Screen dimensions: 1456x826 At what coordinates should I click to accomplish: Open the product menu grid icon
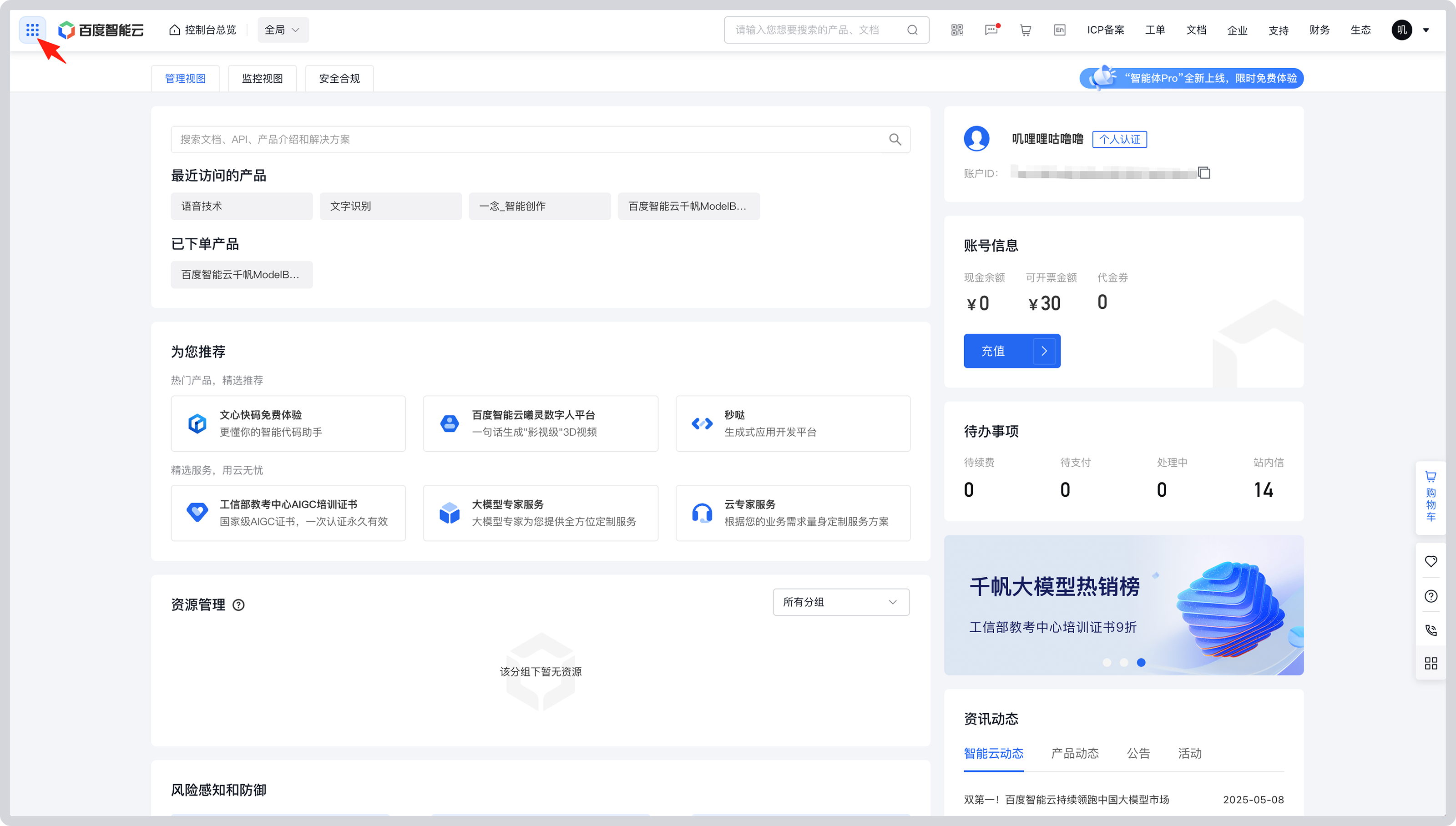point(32,30)
